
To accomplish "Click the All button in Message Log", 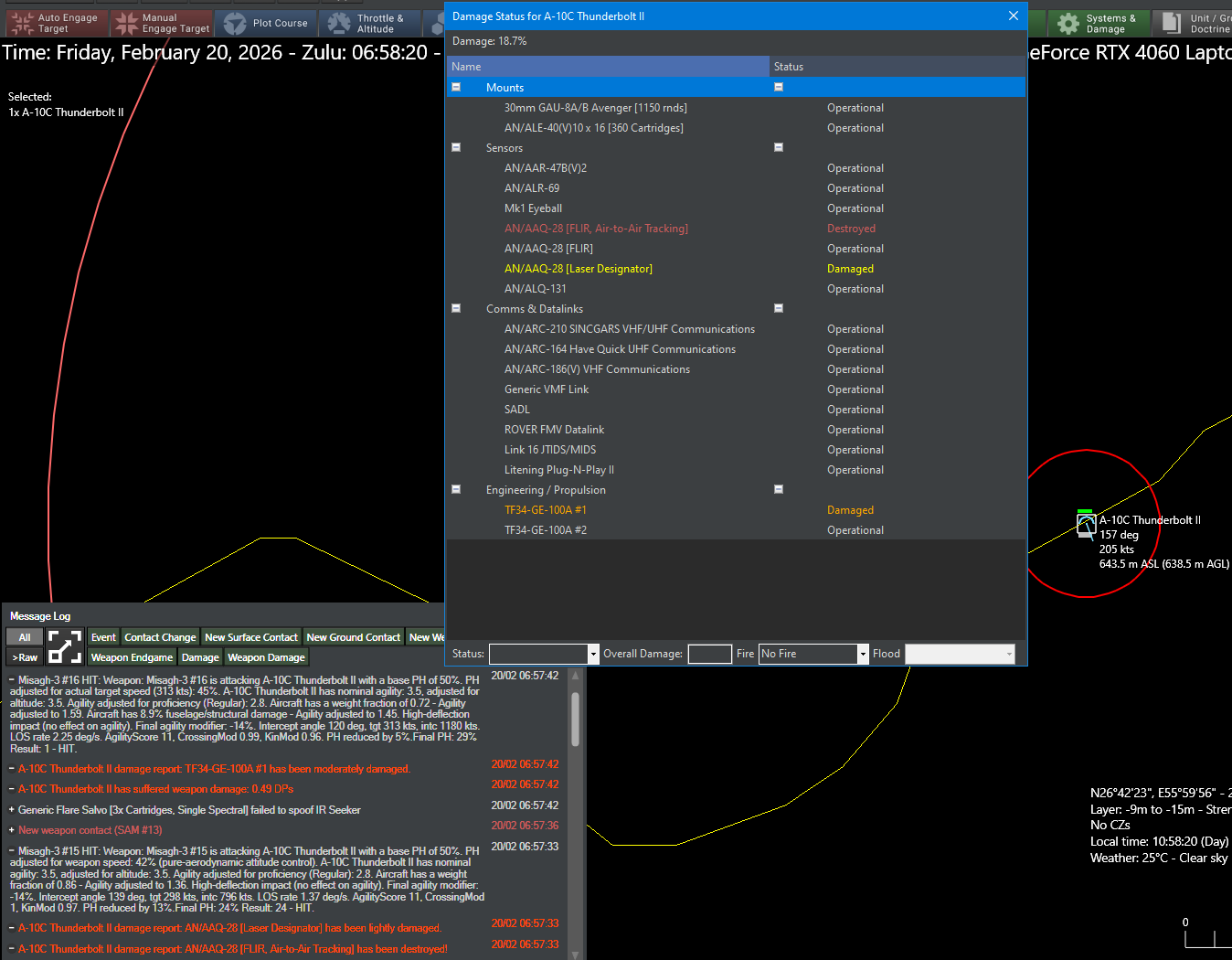I will [25, 637].
